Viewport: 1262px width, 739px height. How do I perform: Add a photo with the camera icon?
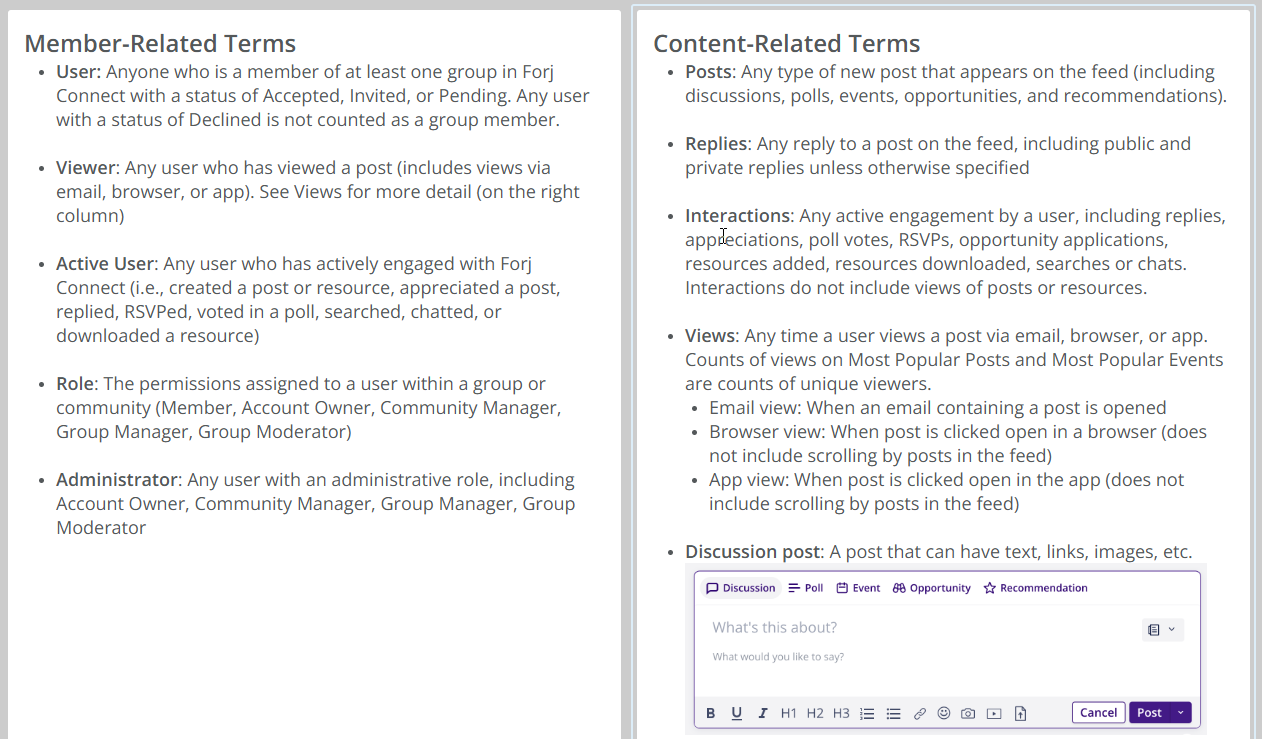(x=968, y=713)
